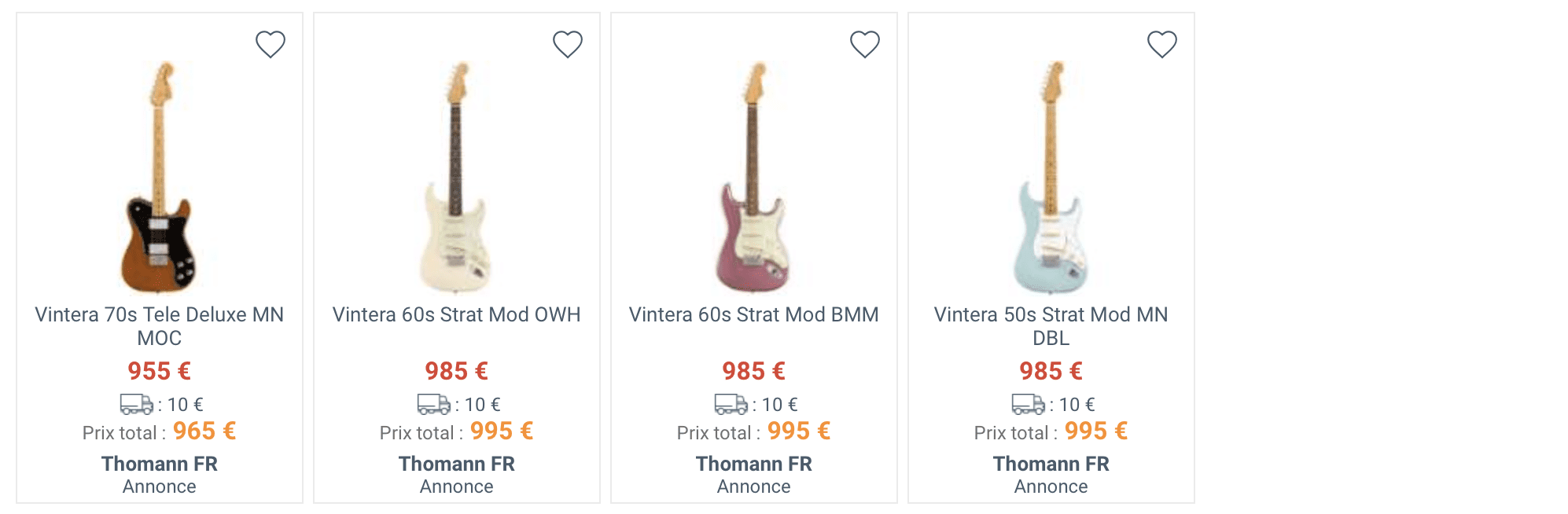Open the burgundy Stratocaster guitar image

753,177
